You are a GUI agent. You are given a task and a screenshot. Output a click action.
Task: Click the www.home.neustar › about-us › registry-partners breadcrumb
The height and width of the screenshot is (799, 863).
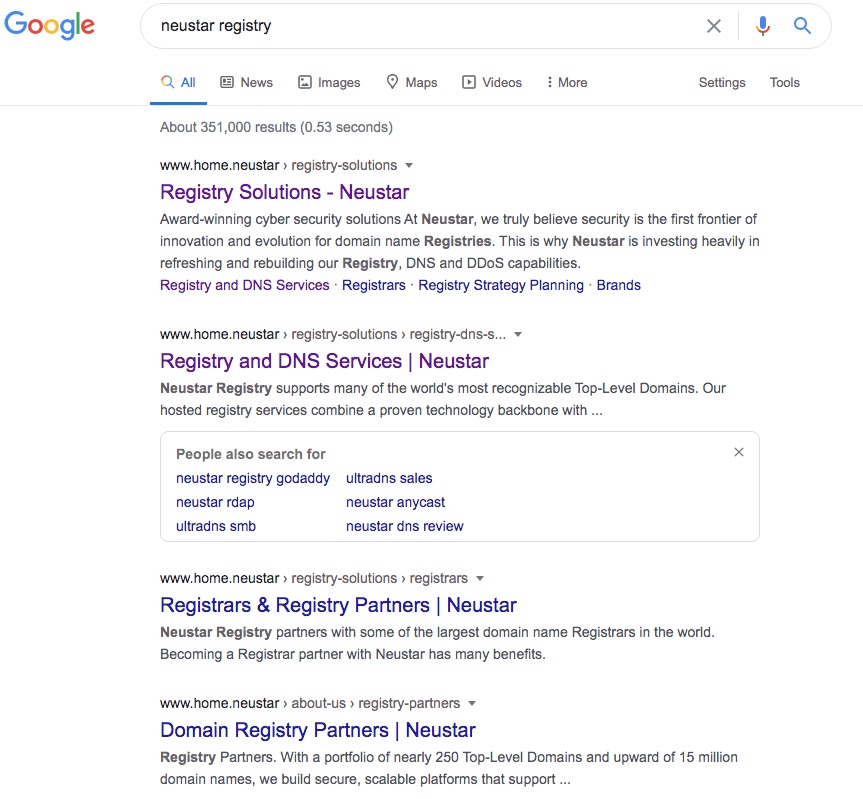[310, 703]
